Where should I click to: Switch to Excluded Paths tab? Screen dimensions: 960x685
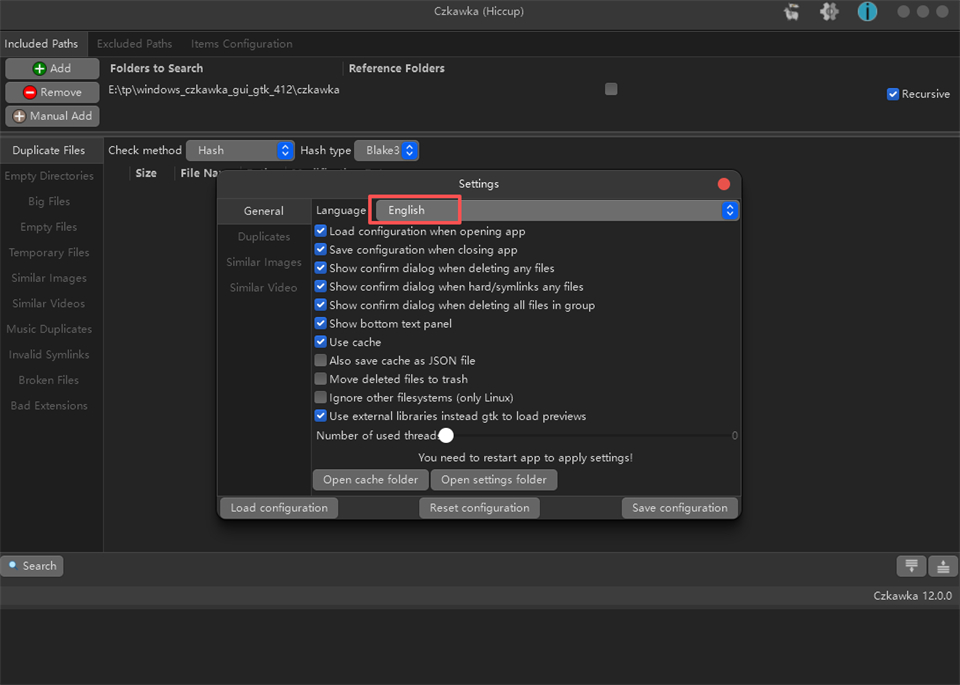[134, 44]
